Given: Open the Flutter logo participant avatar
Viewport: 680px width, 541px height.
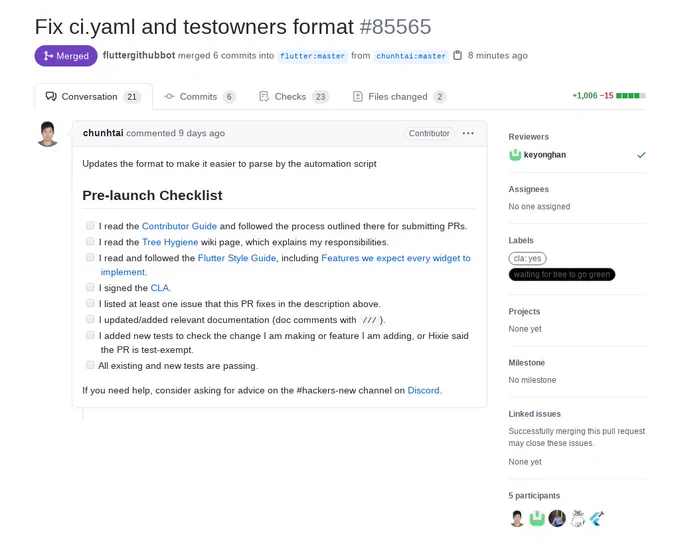Looking at the screenshot, I should [x=597, y=518].
